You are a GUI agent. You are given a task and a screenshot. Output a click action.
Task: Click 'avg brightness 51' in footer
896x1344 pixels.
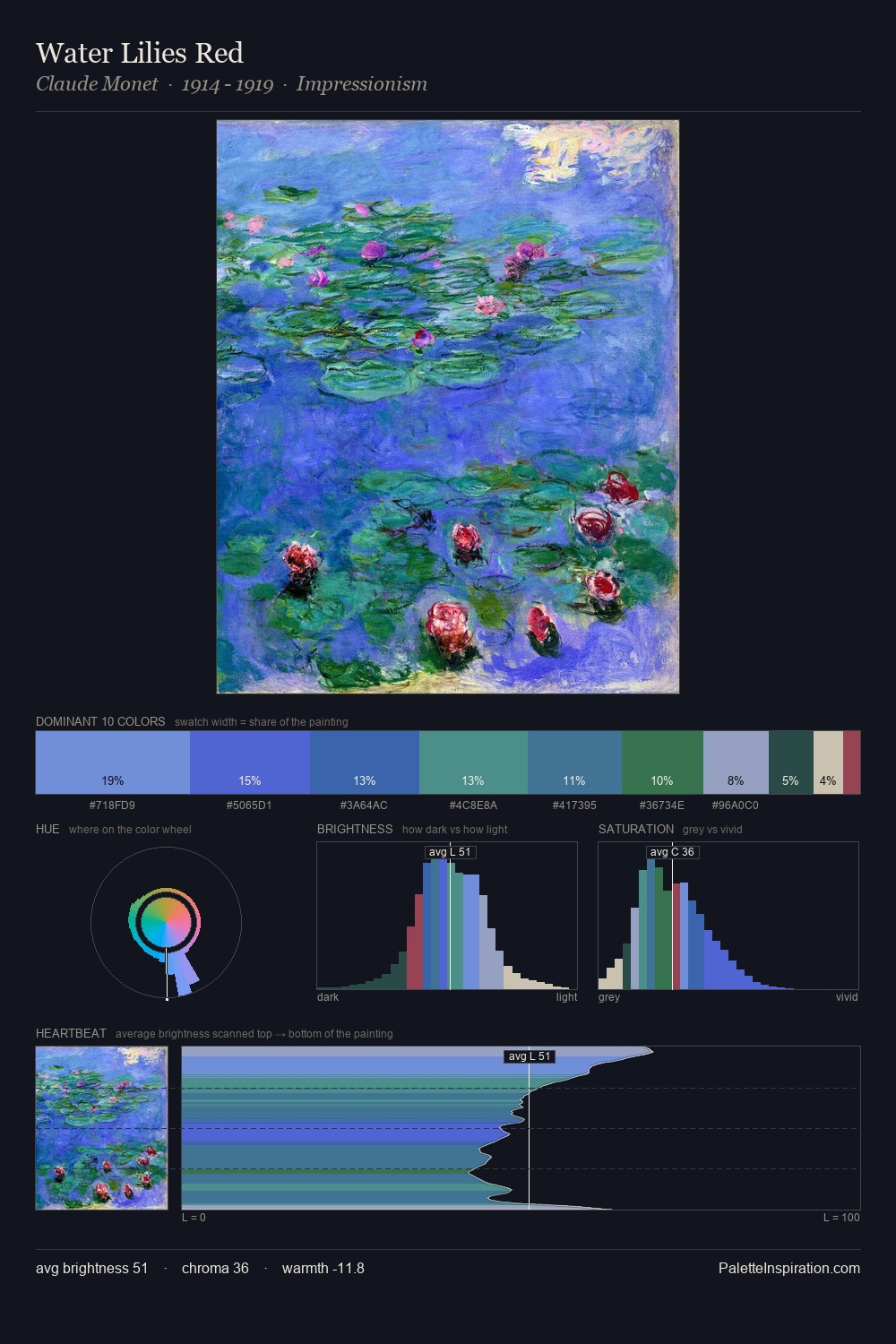pos(92,1268)
